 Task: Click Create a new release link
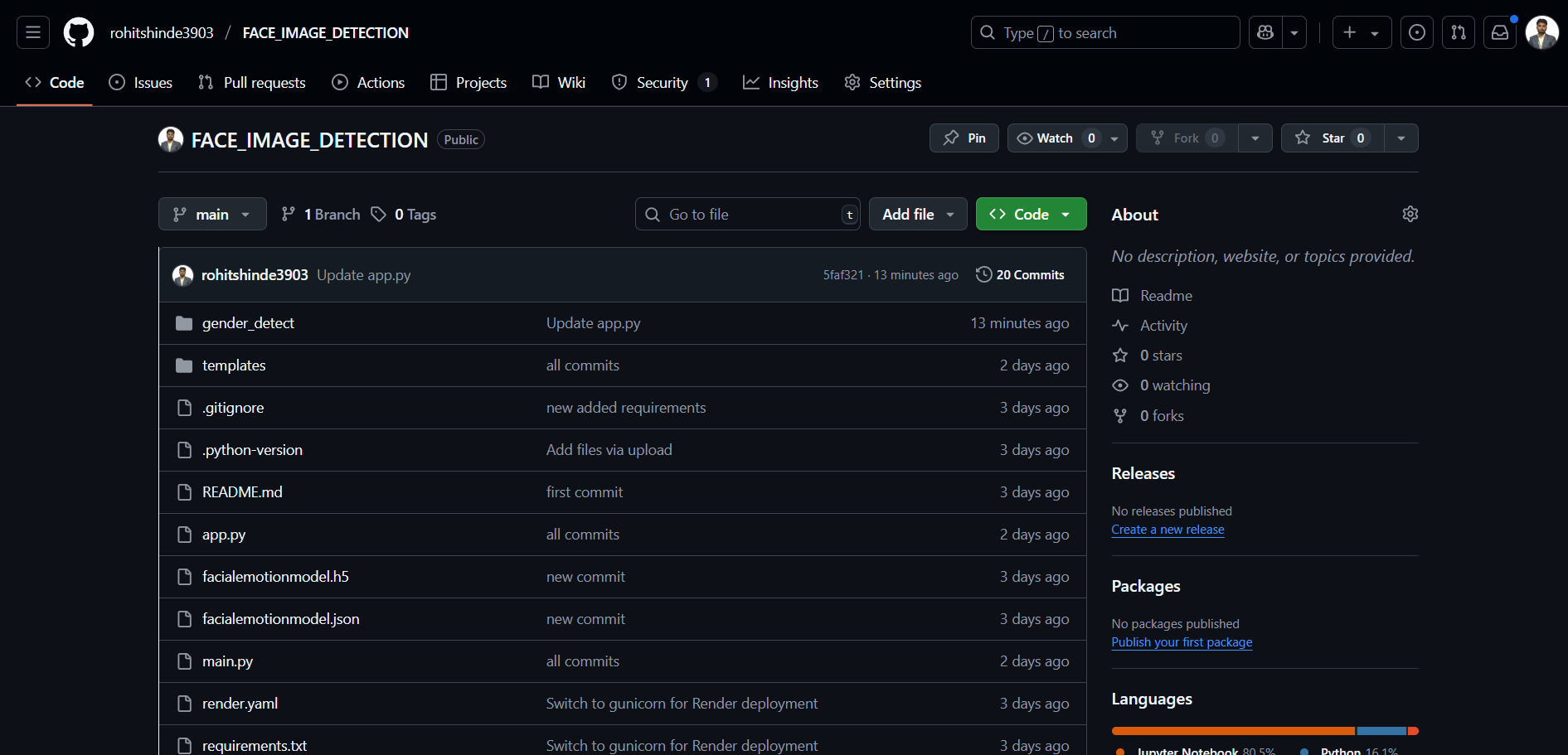click(x=1168, y=530)
